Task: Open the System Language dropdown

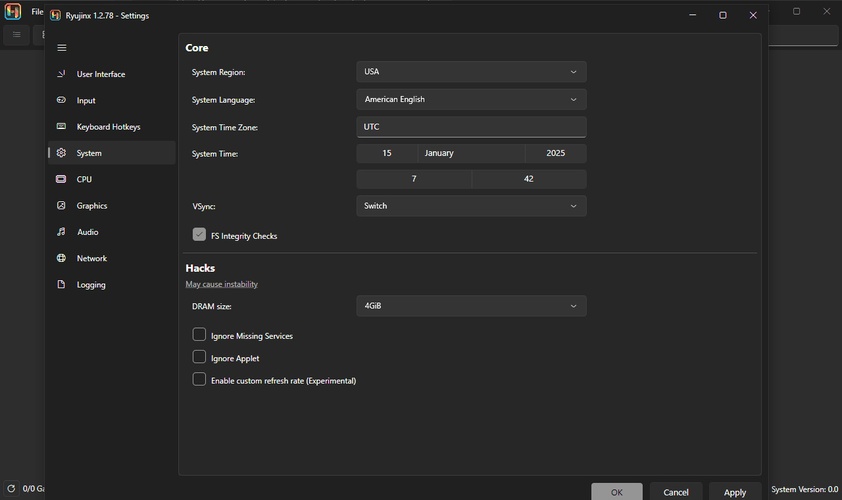Action: coord(471,100)
